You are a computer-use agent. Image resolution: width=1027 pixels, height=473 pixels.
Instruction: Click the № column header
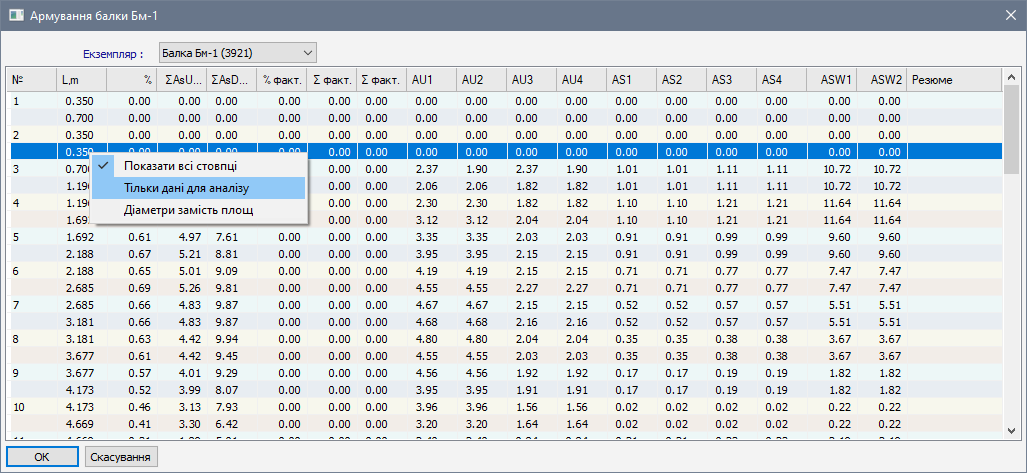[x=30, y=79]
